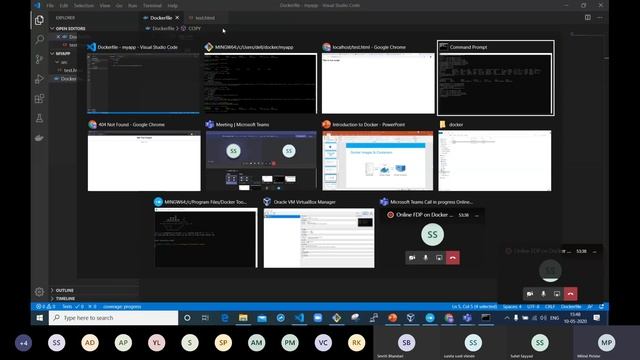Open Task View from the taskbar

tap(205, 318)
